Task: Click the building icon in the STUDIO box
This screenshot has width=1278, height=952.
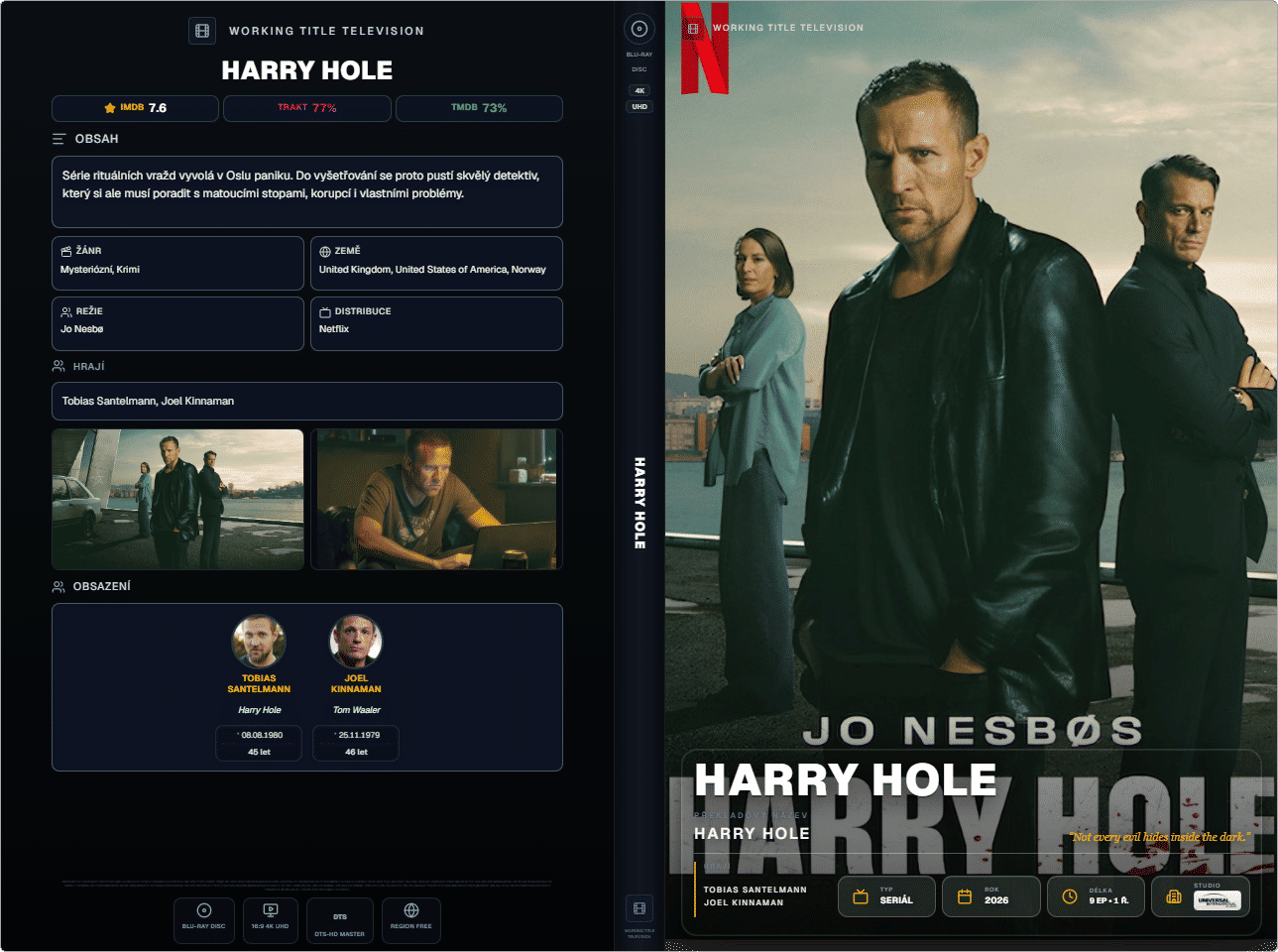Action: pos(1174,896)
